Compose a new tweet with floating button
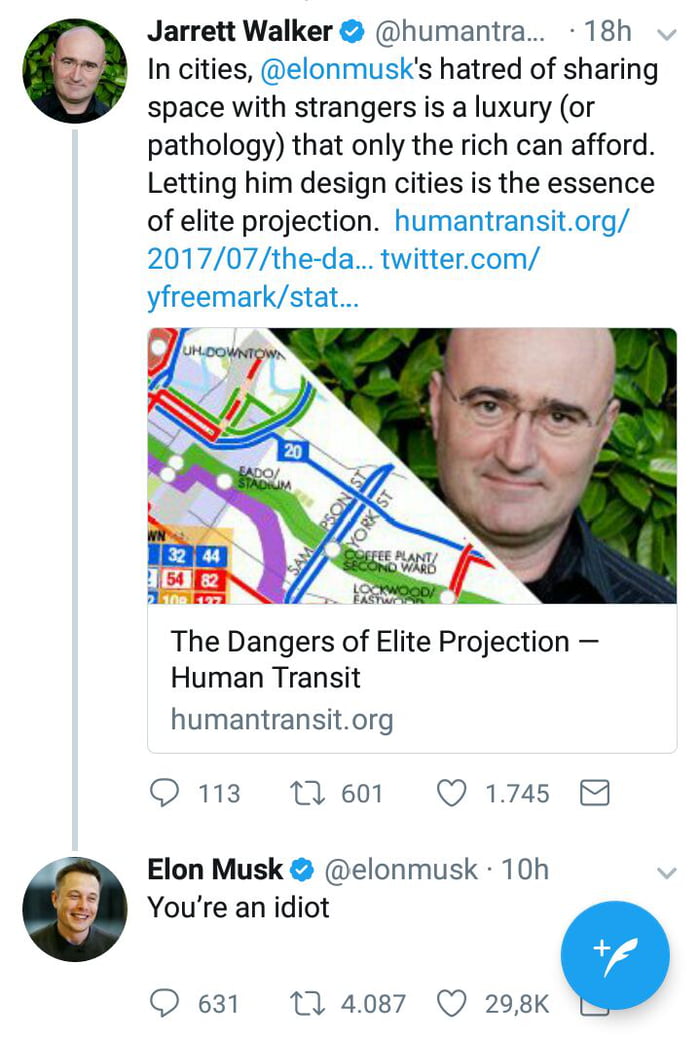This screenshot has width=700, height=1039. (x=614, y=955)
